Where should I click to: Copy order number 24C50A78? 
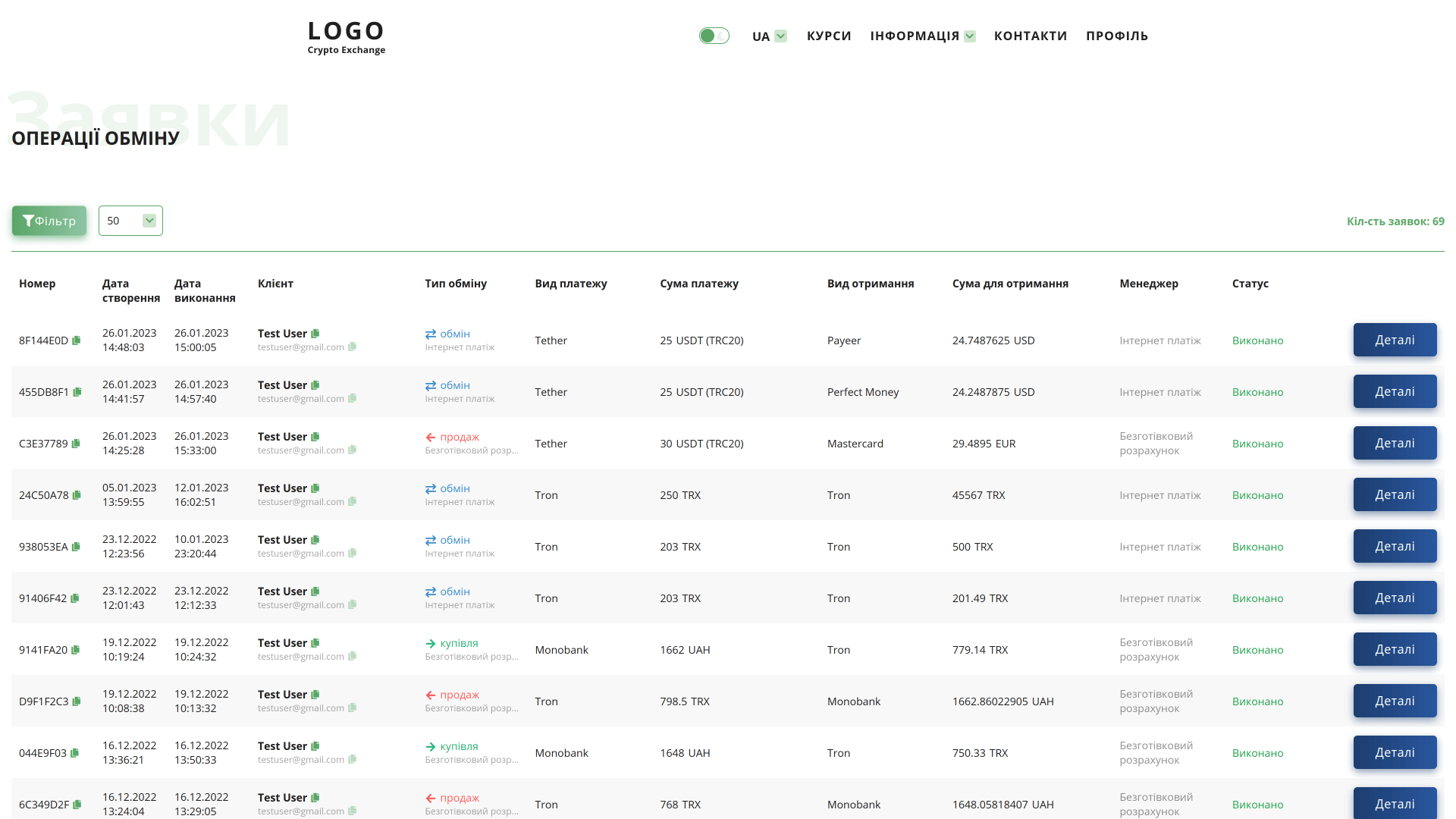click(77, 495)
